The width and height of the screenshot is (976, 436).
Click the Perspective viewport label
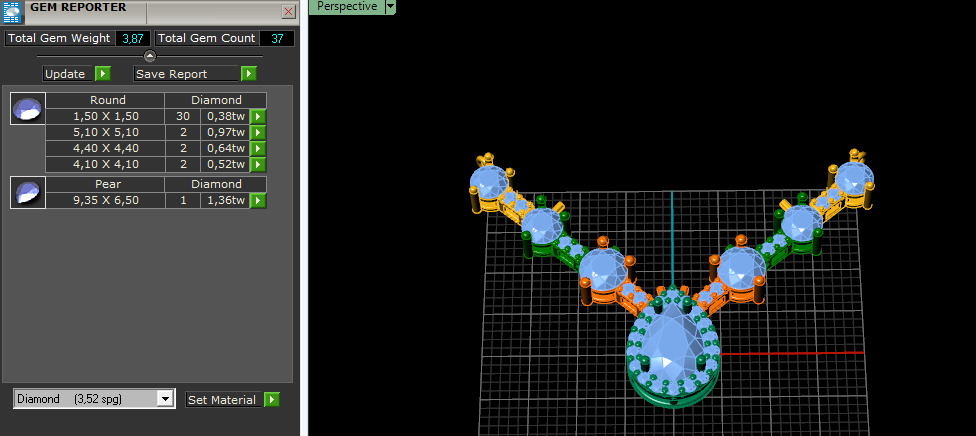(347, 6)
